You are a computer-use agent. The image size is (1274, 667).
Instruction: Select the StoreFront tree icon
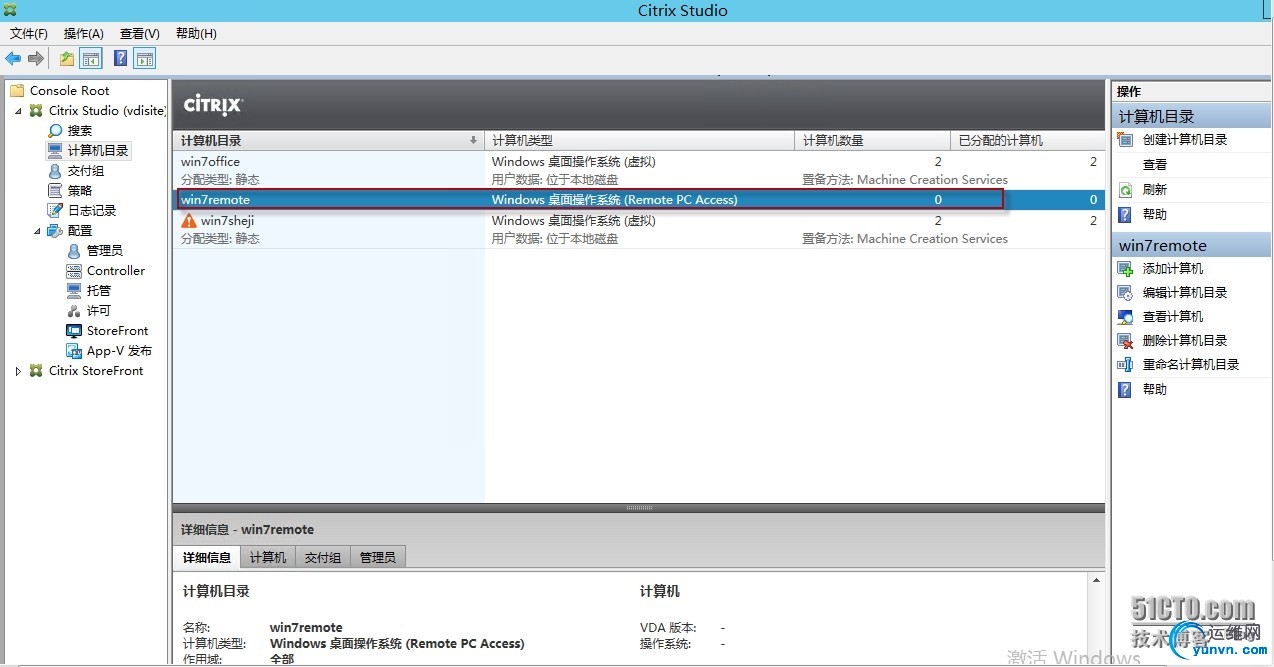click(74, 331)
